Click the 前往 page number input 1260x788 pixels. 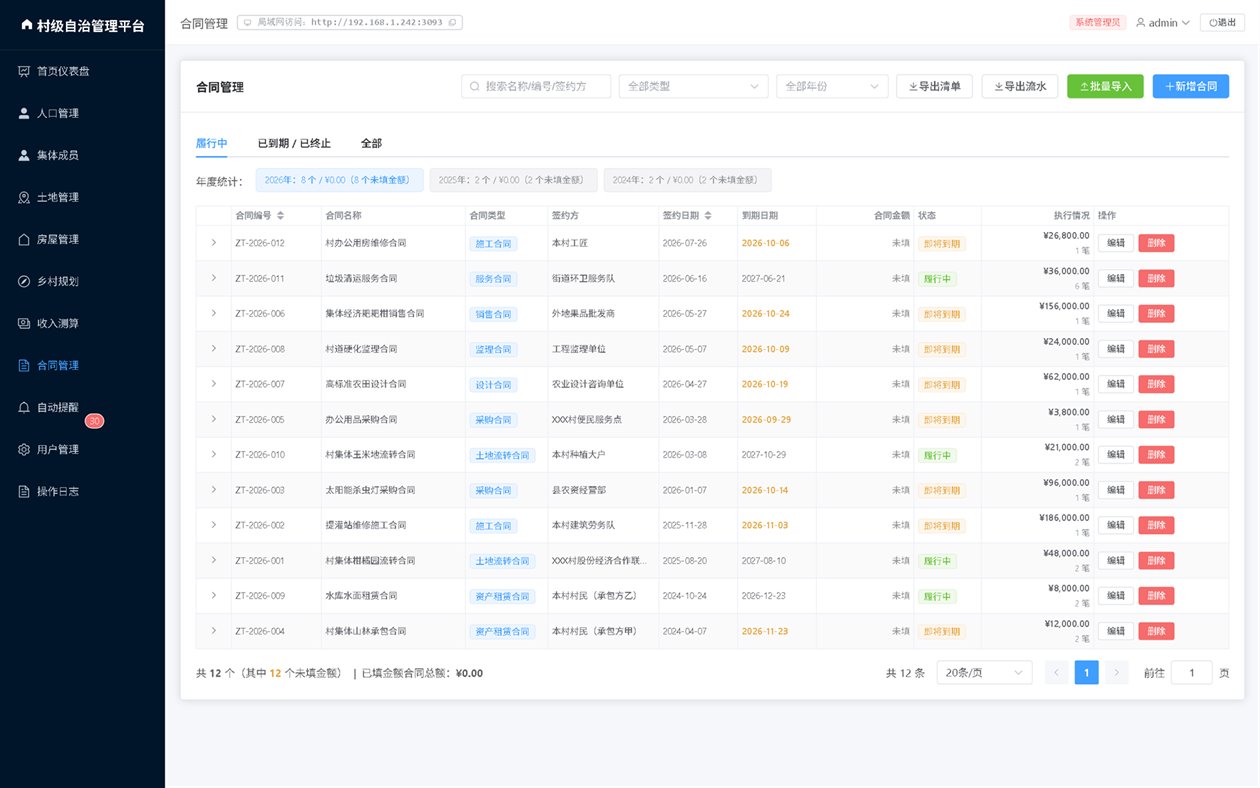point(1191,673)
